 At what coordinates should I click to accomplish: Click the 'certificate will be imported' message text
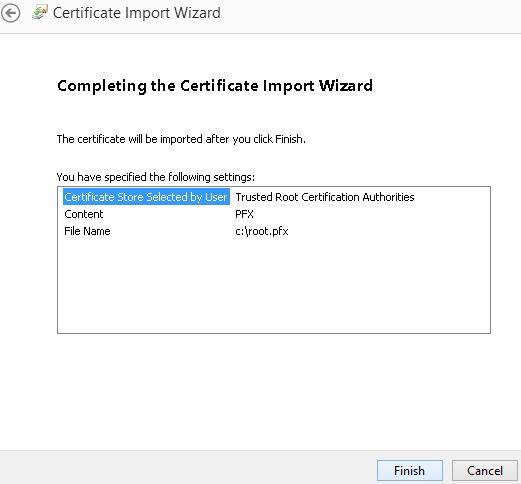coord(181,139)
